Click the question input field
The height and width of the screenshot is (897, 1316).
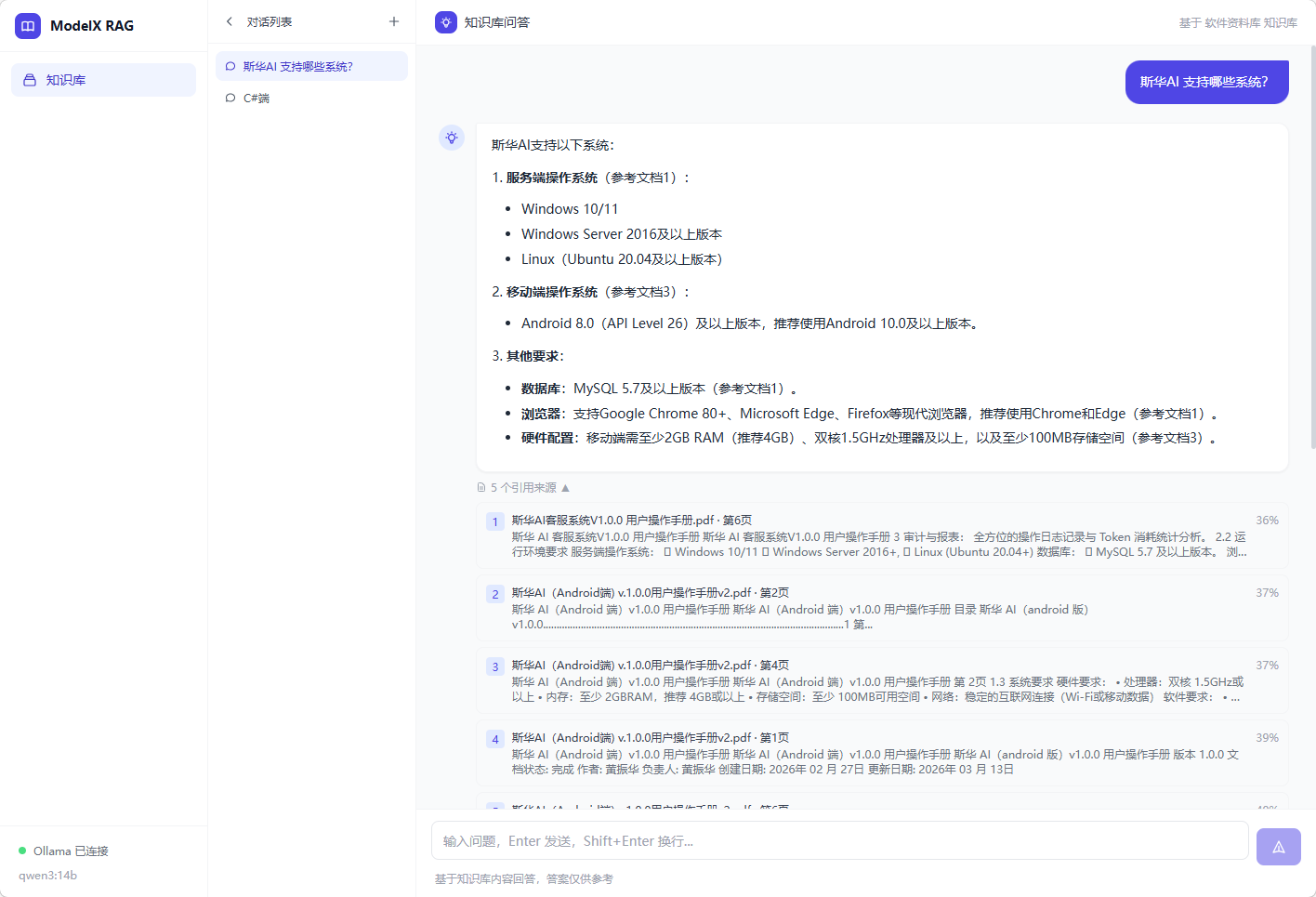[840, 840]
